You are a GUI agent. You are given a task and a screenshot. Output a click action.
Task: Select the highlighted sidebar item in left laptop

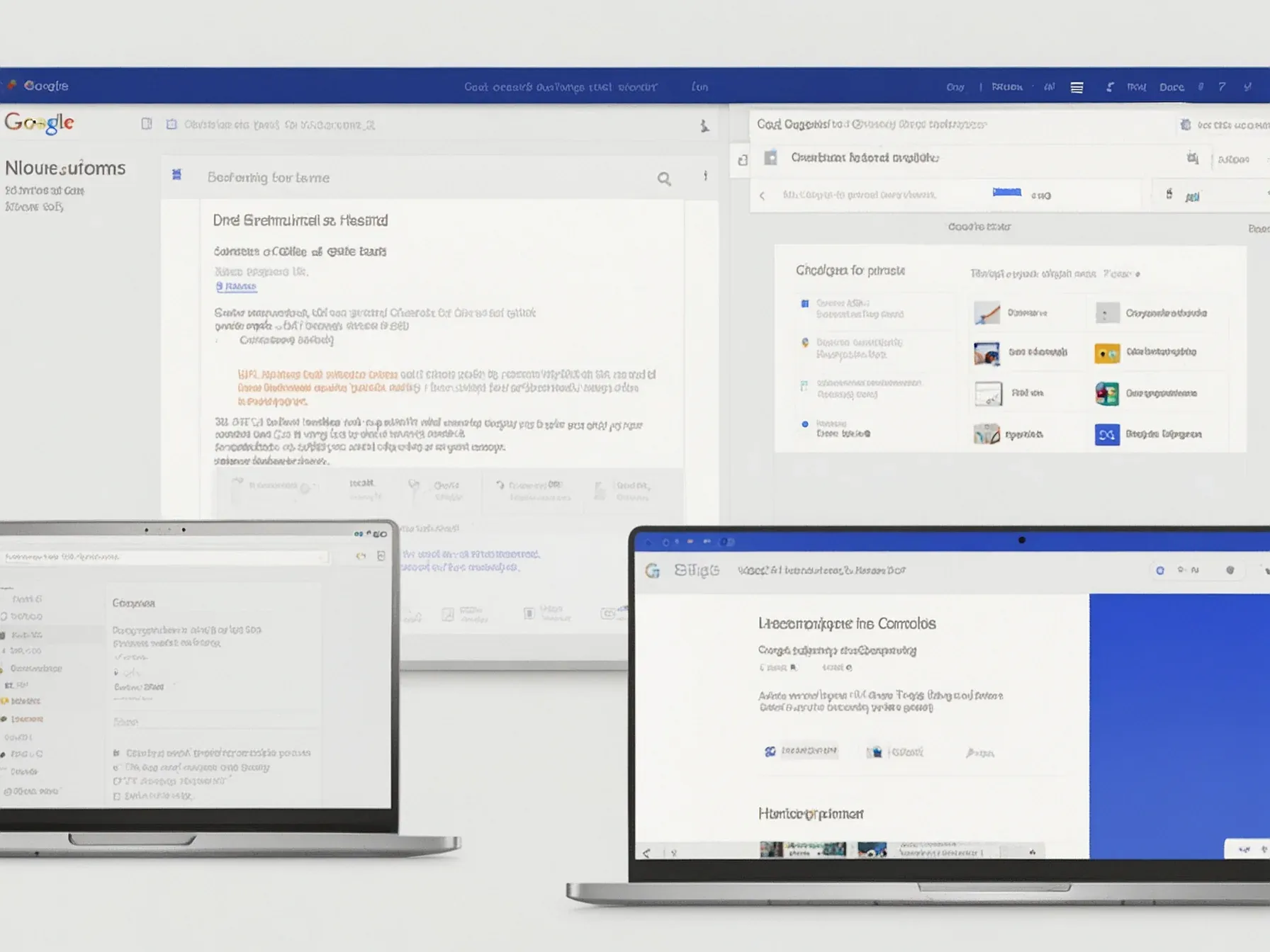(x=28, y=635)
